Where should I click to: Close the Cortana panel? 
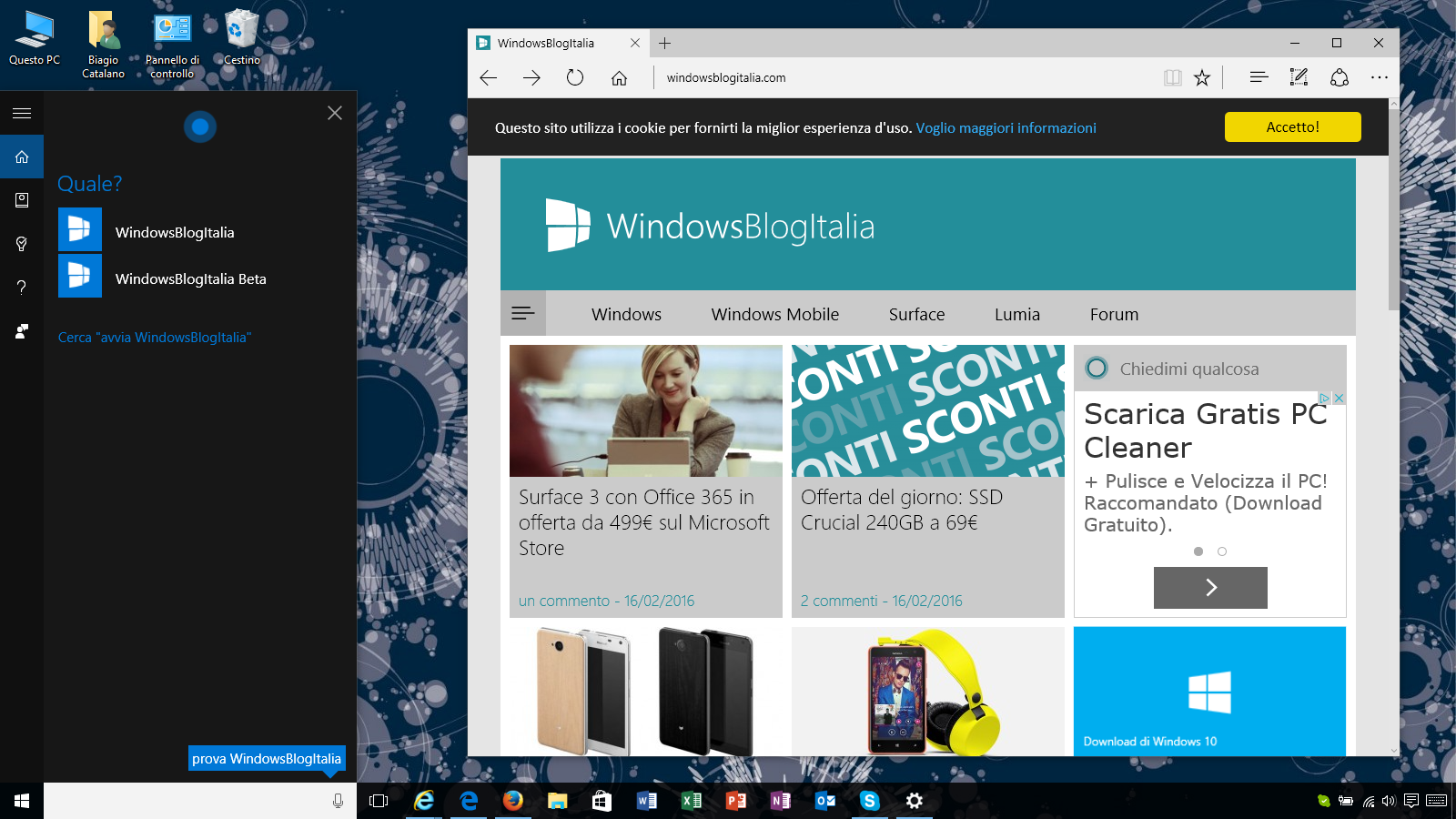(x=335, y=113)
